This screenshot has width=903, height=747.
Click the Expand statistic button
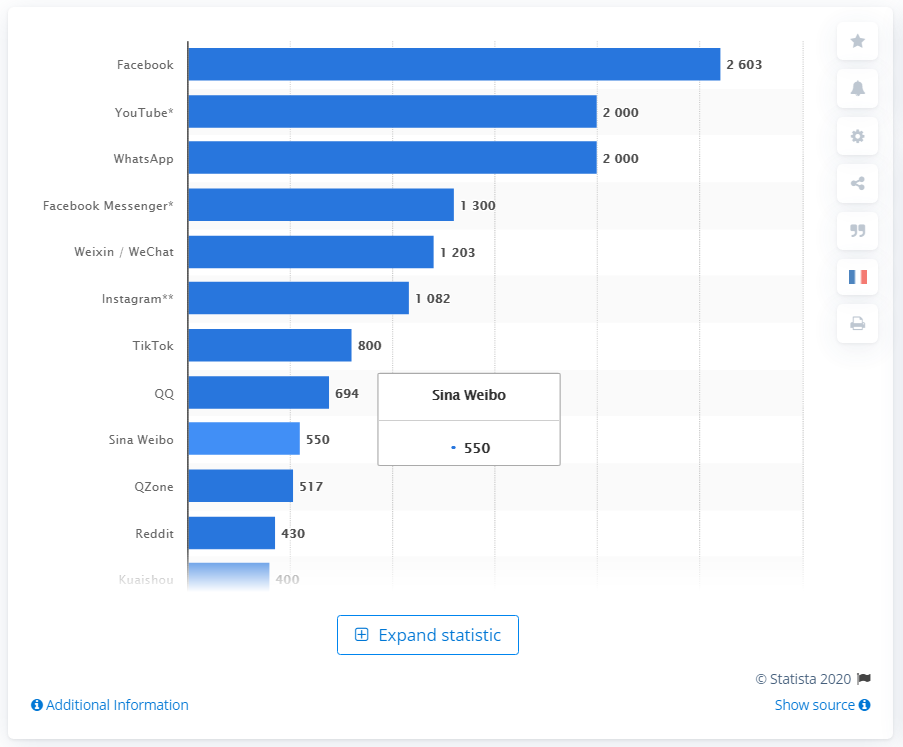tap(428, 635)
